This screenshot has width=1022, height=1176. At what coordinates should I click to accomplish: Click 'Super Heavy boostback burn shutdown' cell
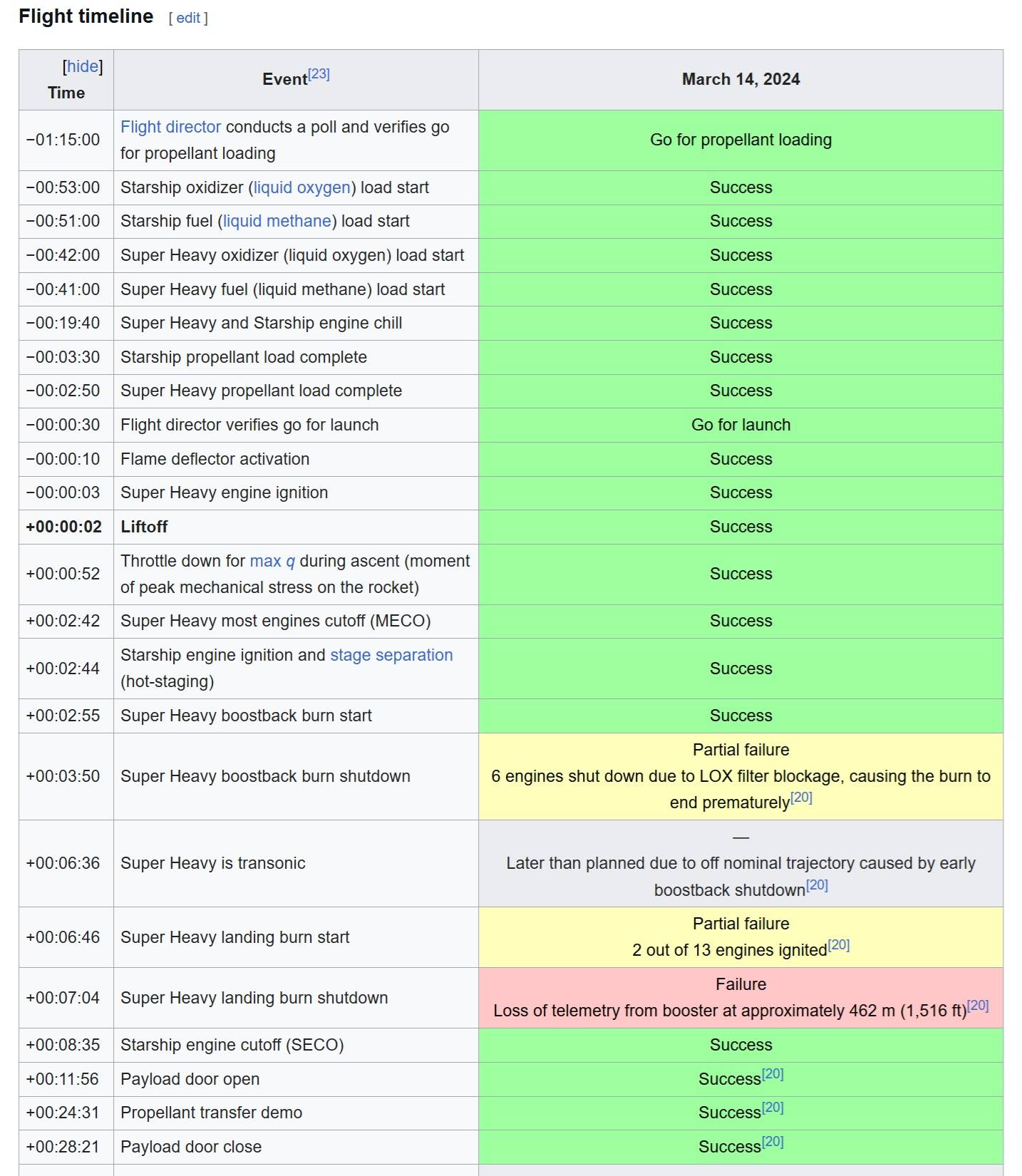[296, 776]
